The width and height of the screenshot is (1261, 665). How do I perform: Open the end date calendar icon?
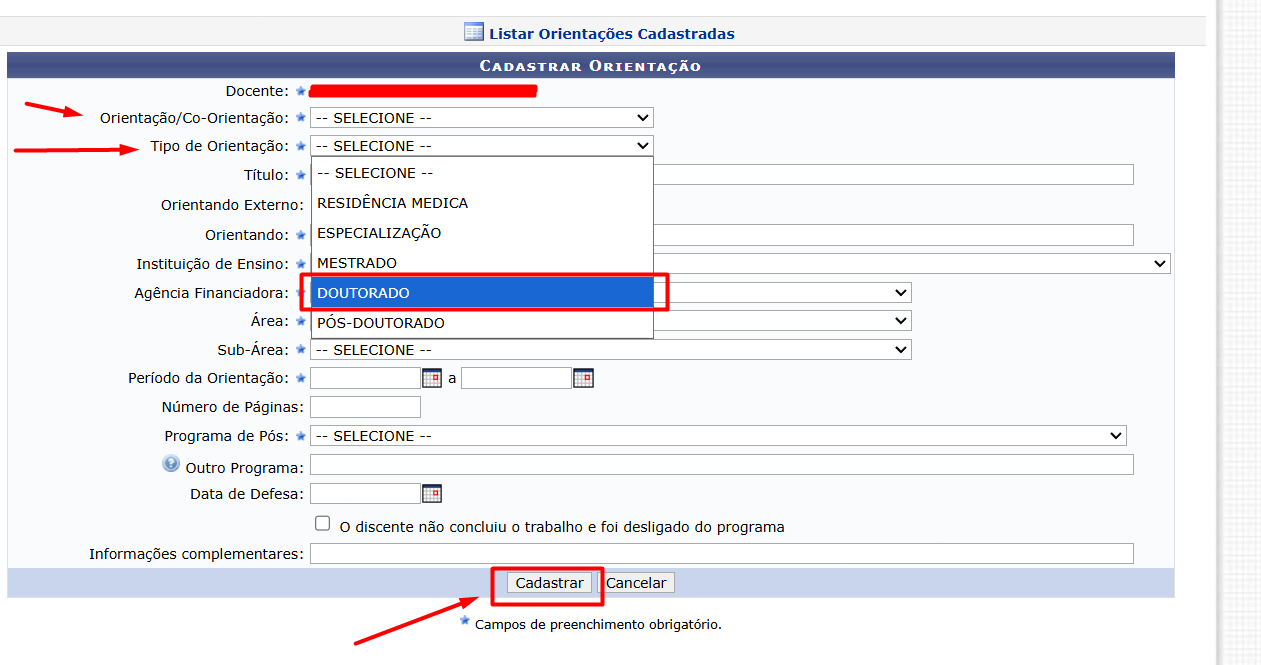pos(583,378)
